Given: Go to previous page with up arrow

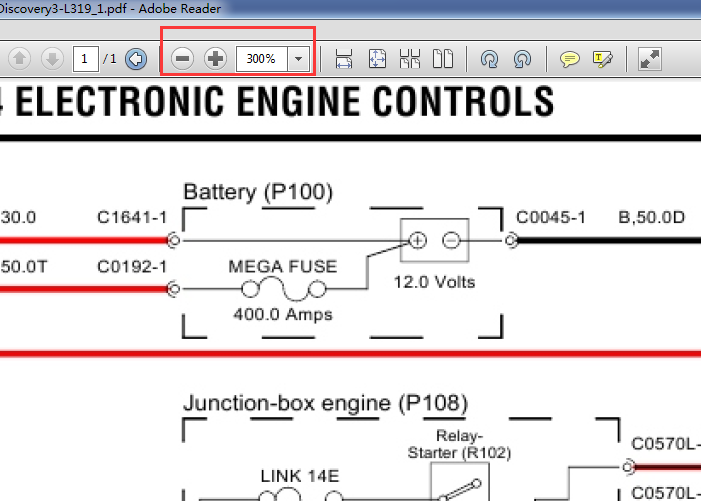Looking at the screenshot, I should point(19,59).
